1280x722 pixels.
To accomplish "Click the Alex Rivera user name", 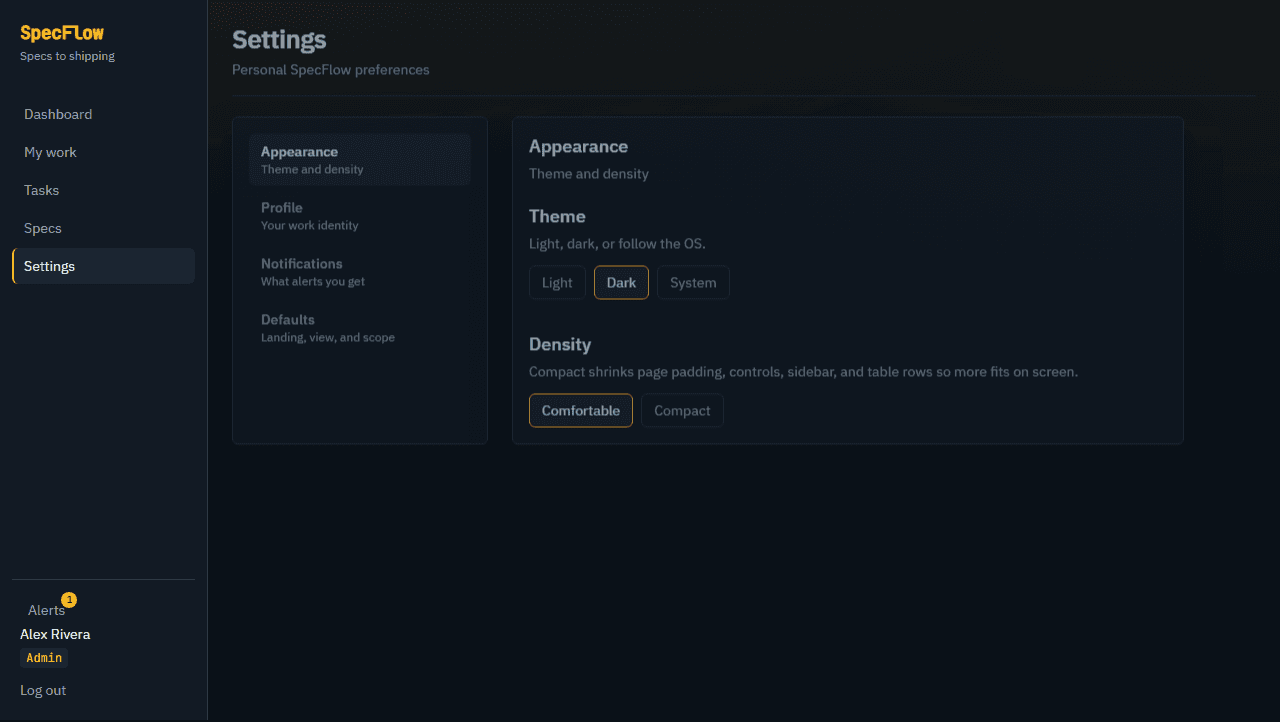I will click(55, 634).
